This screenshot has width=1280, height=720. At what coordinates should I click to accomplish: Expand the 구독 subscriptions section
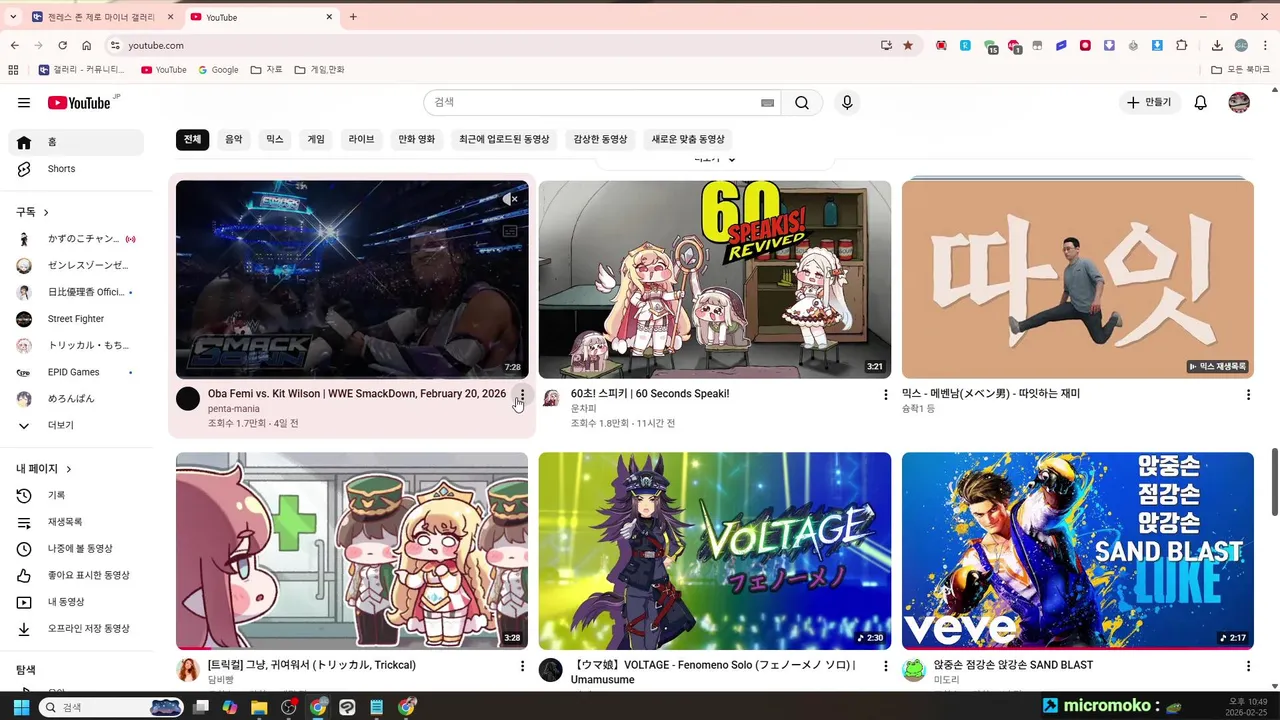point(33,212)
